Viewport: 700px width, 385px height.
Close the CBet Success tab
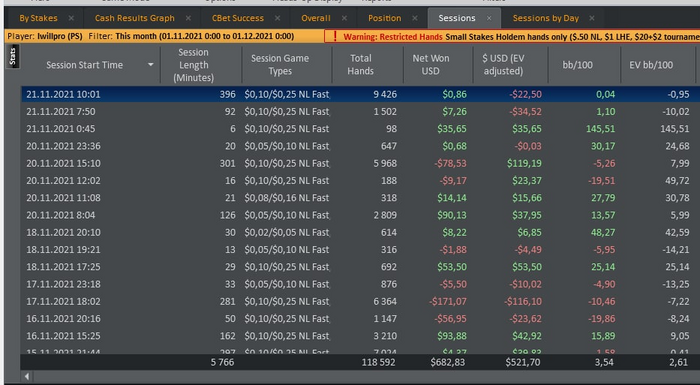click(x=278, y=18)
